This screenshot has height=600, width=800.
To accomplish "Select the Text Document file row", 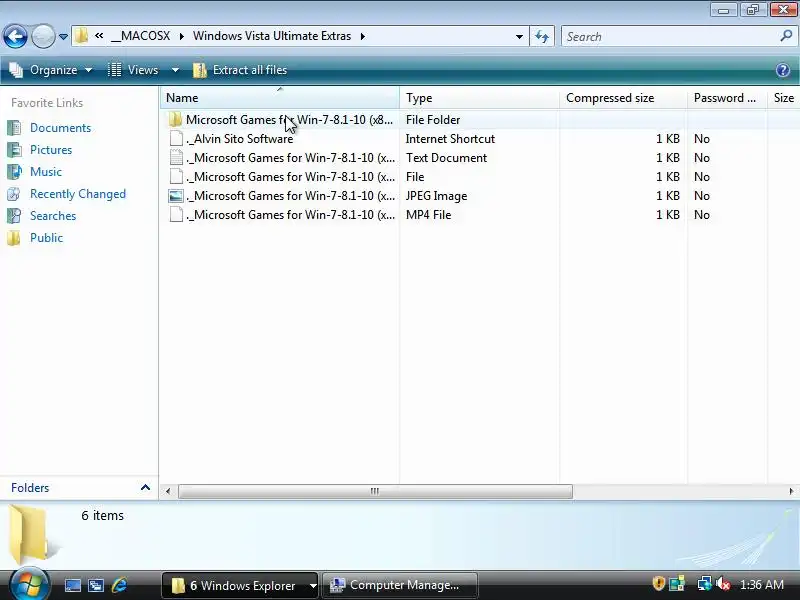I will click(x=480, y=158).
